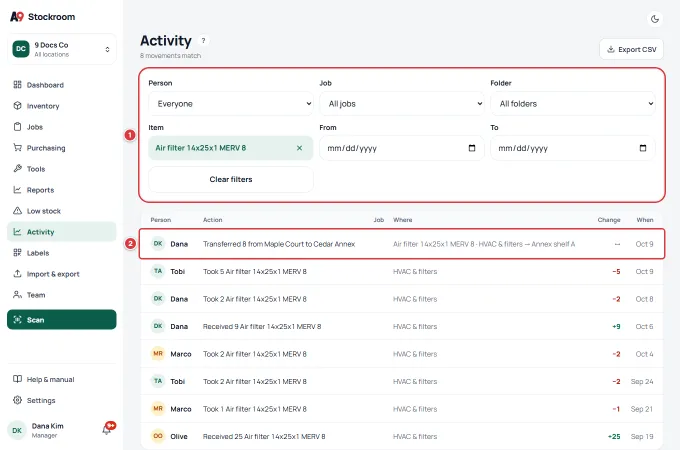Viewport: 680px width, 450px height.
Task: Go to the Jobs page
Action: (x=62, y=127)
